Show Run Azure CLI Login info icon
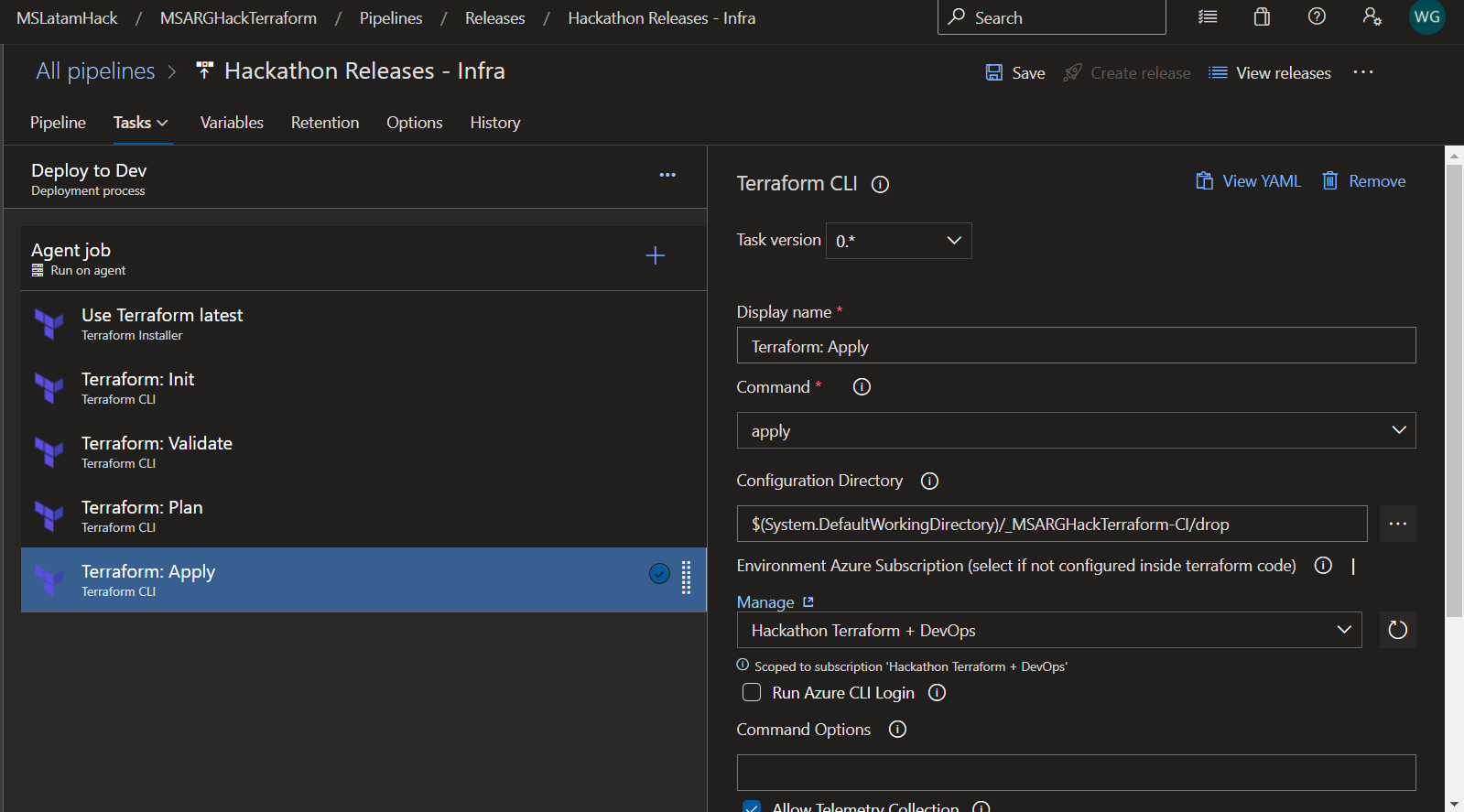This screenshot has width=1464, height=812. pyautogui.click(x=937, y=693)
